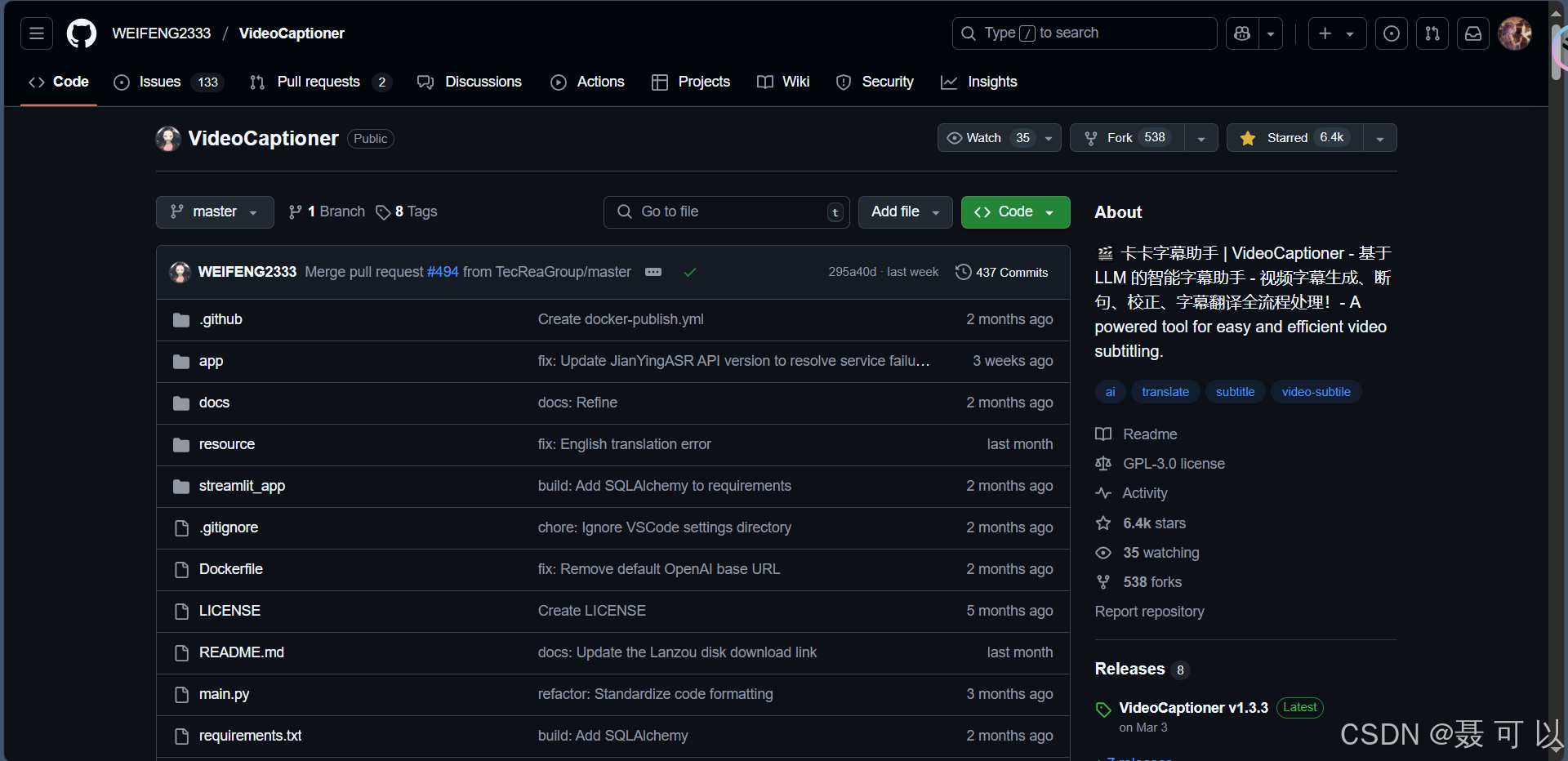The image size is (1568, 761).
Task: Open the .github folder
Action: tap(220, 319)
